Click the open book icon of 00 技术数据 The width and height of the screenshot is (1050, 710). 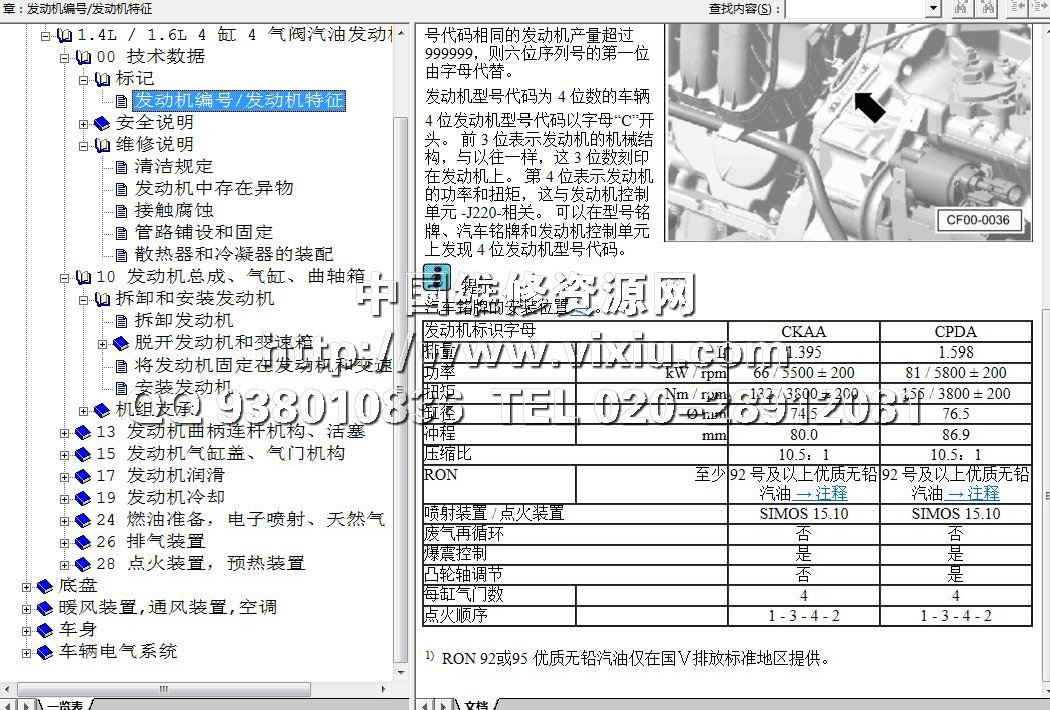tap(82, 57)
